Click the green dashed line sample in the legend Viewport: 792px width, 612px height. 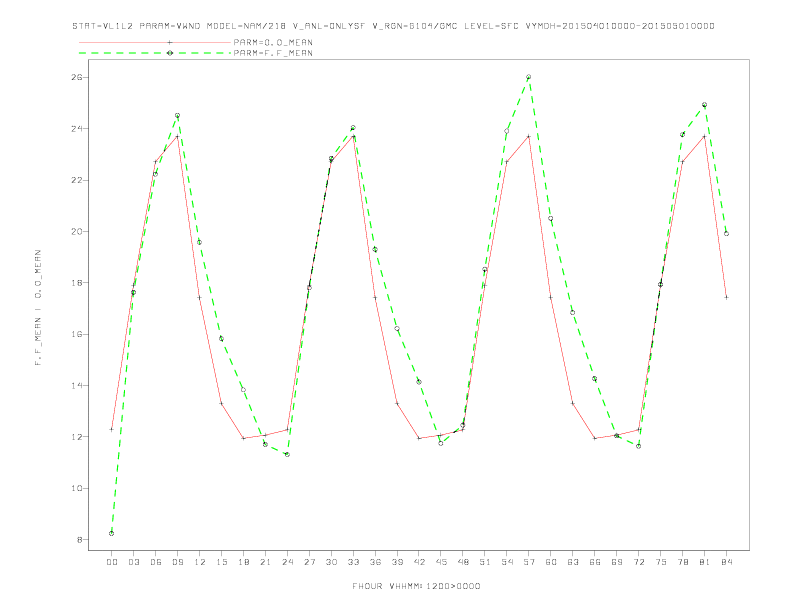[155, 53]
